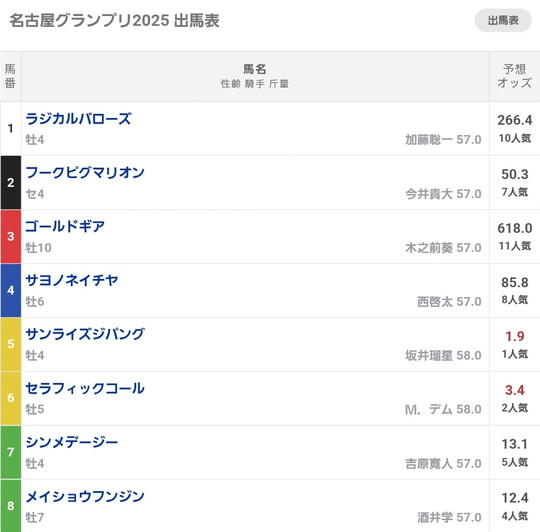Image resolution: width=540 pixels, height=532 pixels.
Task: Click jockey name 坂井瑠星
Action: (x=429, y=355)
